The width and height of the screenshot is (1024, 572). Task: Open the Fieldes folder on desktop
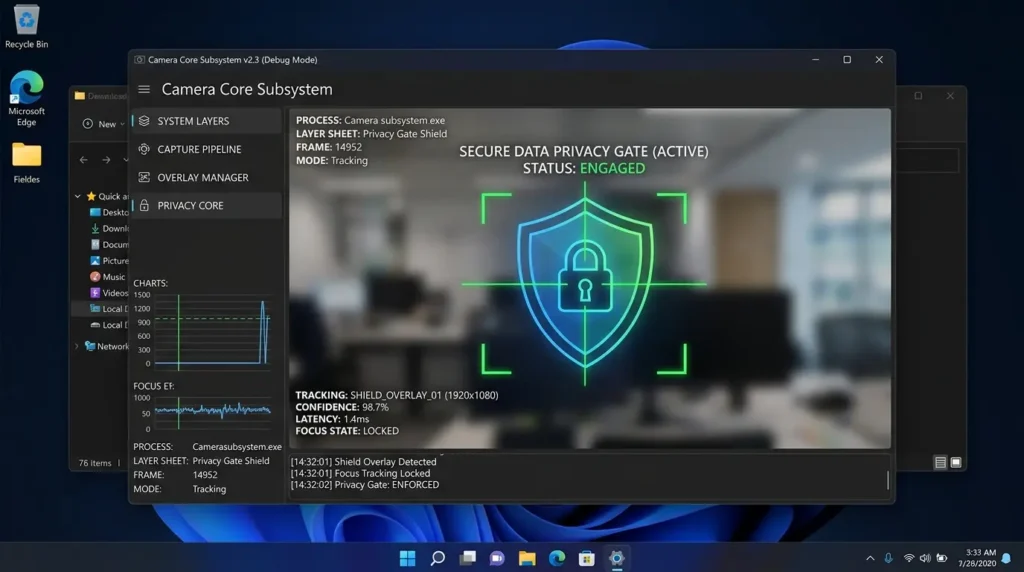pyautogui.click(x=27, y=163)
